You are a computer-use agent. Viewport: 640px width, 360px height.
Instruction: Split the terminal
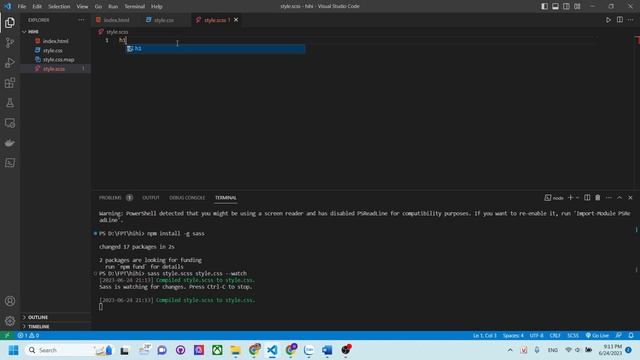click(x=587, y=198)
